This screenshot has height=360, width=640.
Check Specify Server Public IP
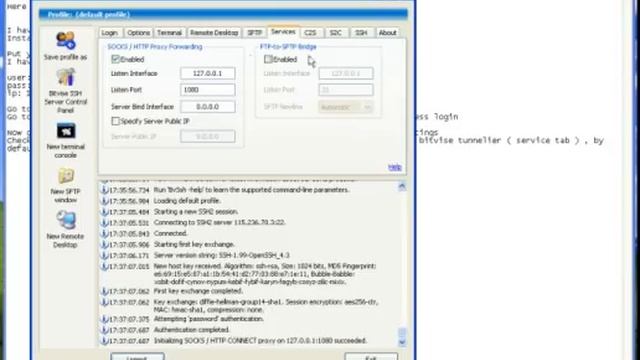click(x=116, y=121)
